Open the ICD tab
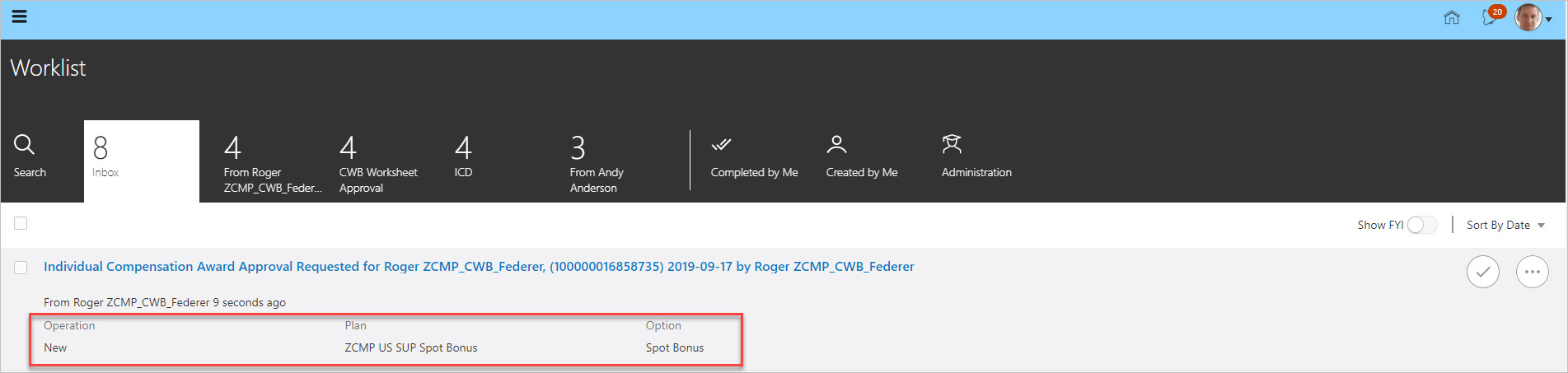This screenshot has height=373, width=1568. 463,156
